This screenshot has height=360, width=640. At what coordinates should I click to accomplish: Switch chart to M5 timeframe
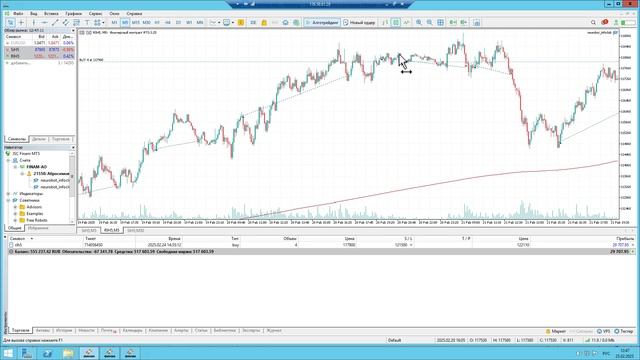[x=125, y=22]
